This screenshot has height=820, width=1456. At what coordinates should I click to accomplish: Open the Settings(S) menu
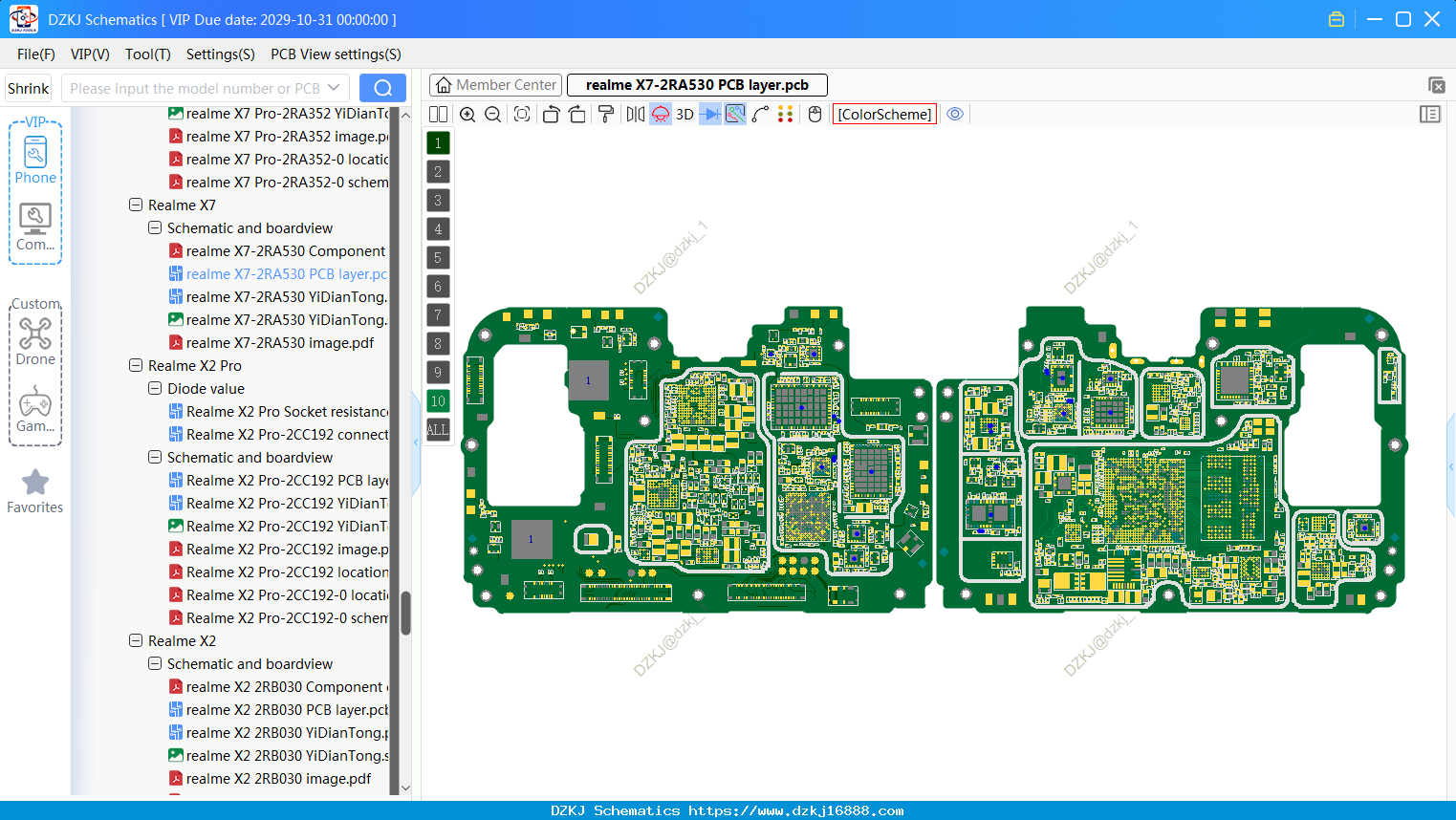221,54
